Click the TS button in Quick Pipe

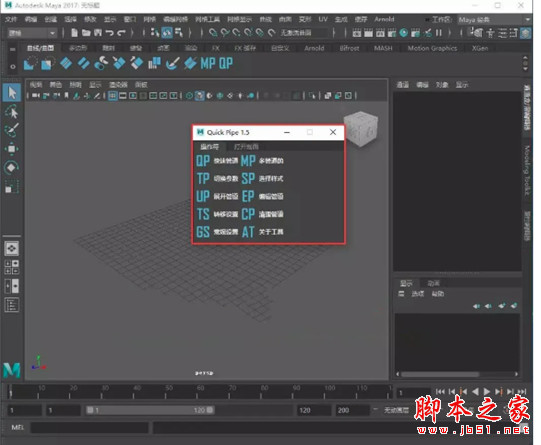pyautogui.click(x=203, y=214)
